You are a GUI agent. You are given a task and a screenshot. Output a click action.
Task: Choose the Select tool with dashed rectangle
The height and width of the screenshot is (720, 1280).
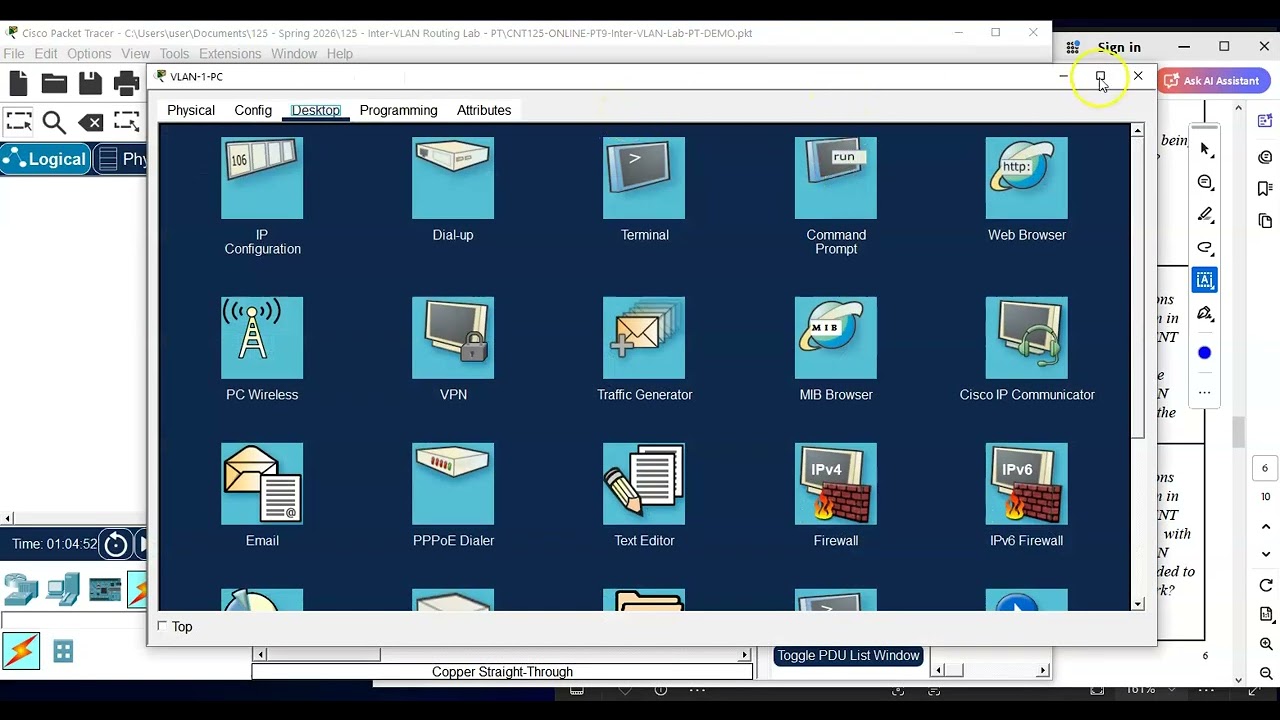pos(18,122)
